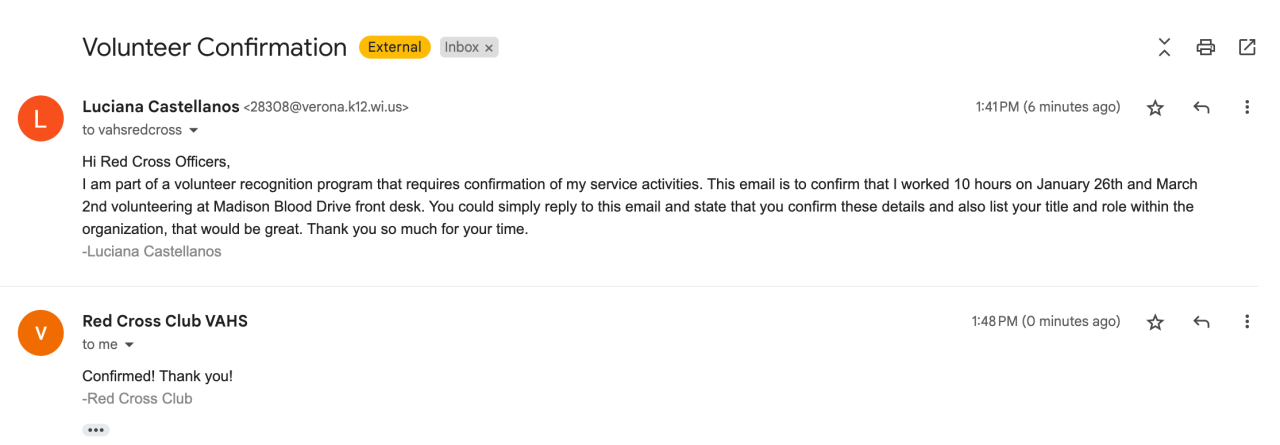The height and width of the screenshot is (445, 1280).
Task: Show trimmed content with the ellipsis button
Action: (96, 430)
